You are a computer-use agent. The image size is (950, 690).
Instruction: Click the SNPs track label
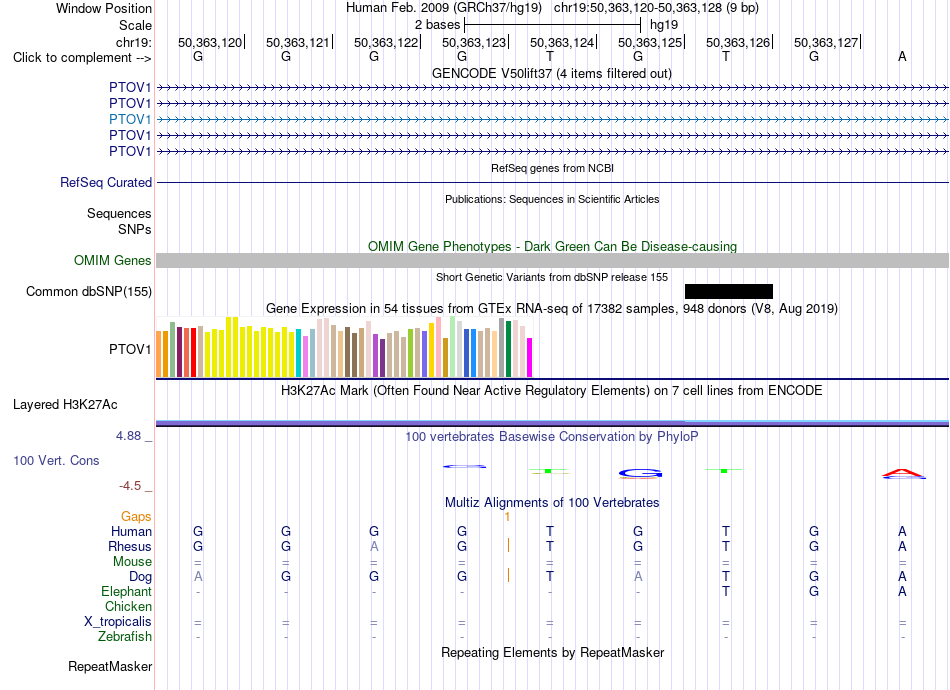(x=135, y=230)
